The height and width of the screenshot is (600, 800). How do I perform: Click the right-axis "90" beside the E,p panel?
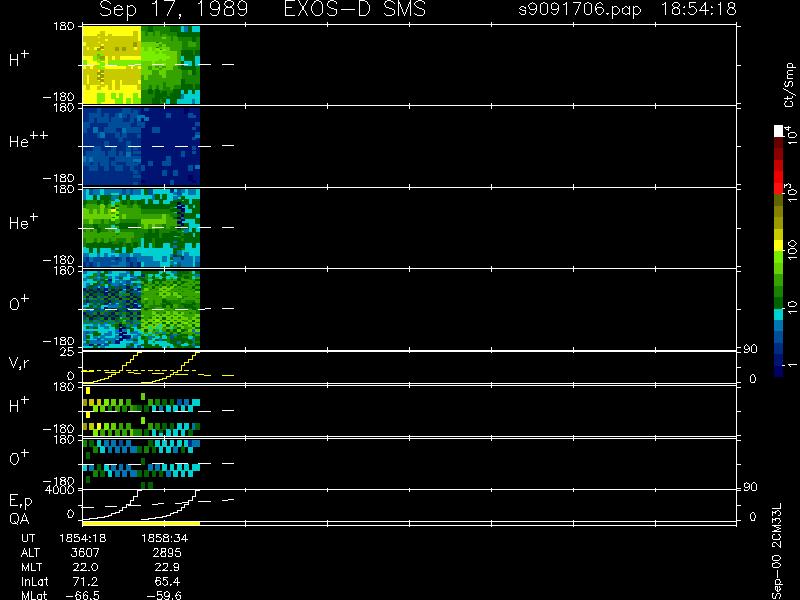750,487
